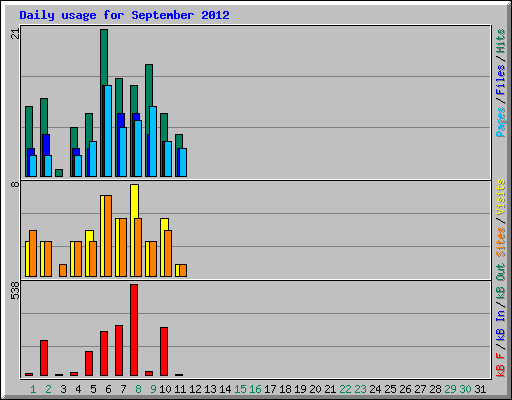Viewport: 512px width, 400px height.
Task: Click the orange sites bar for day 6
Action: (x=108, y=236)
